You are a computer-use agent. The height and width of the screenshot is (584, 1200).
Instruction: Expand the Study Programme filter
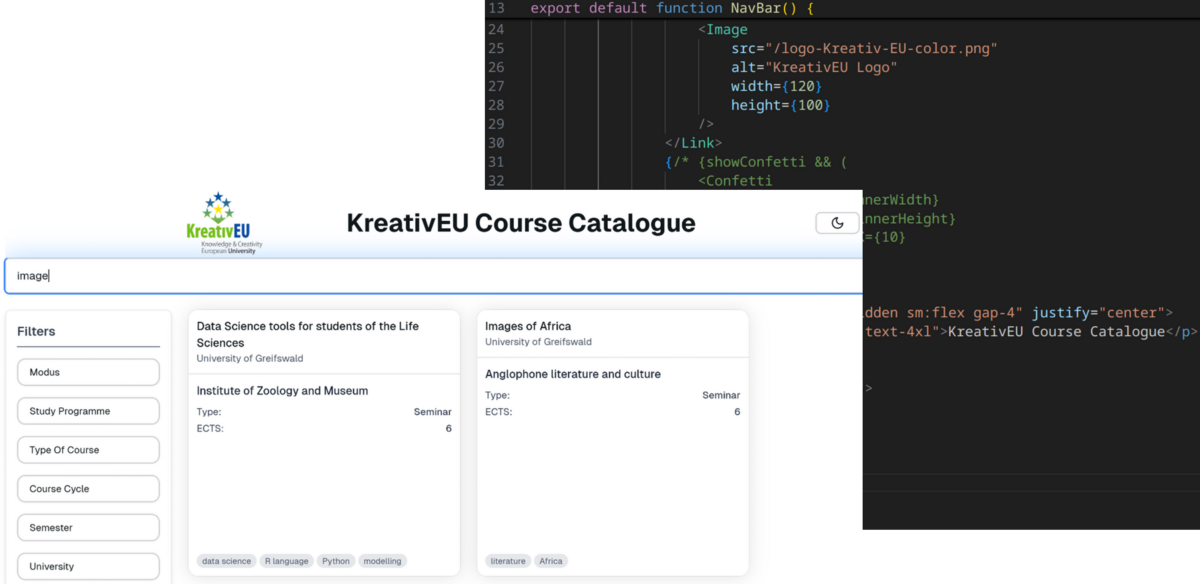(88, 411)
